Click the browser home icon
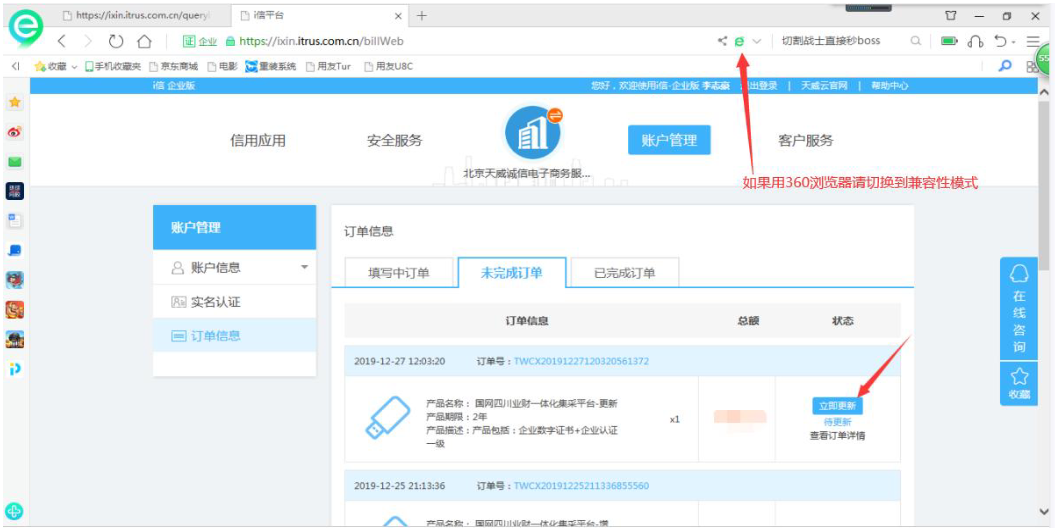This screenshot has height=528, width=1058. tap(144, 41)
